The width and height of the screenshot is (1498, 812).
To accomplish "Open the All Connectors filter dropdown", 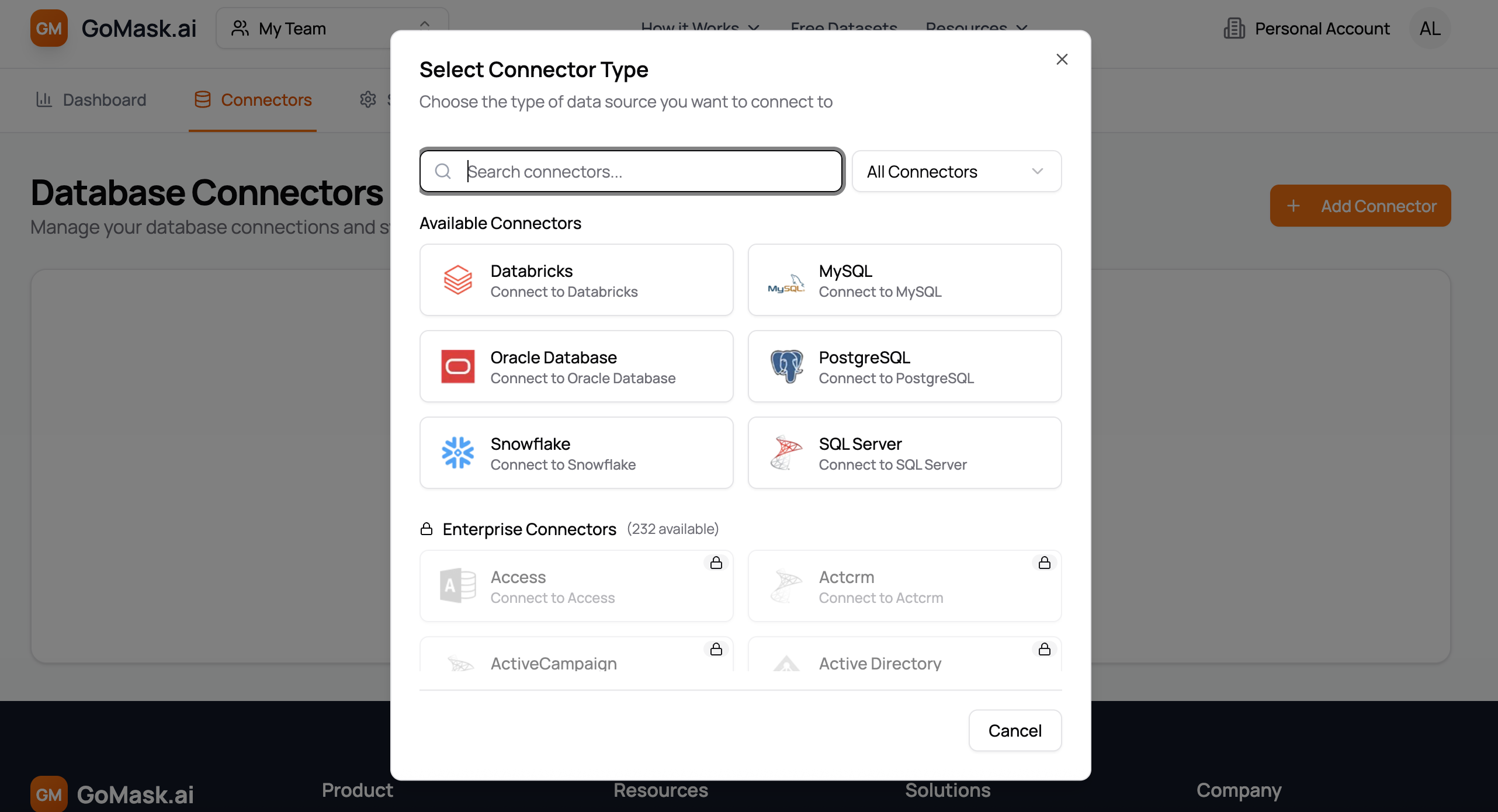I will (956, 171).
